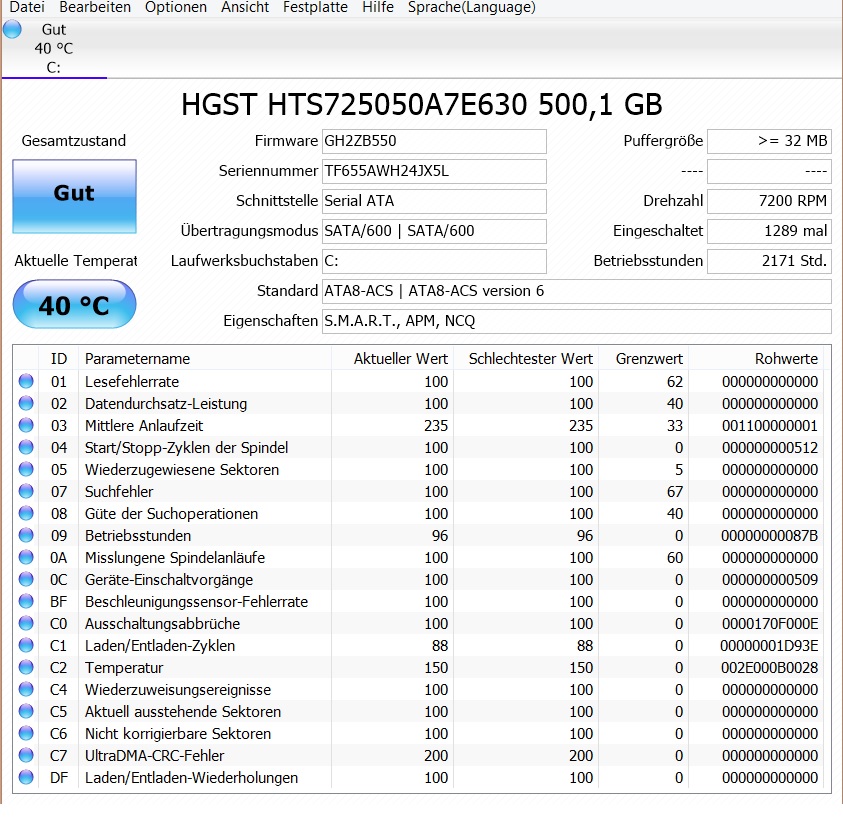Click the status orb of Laden/Entladen-Zyklen row
This screenshot has height=832, width=843.
[26, 645]
